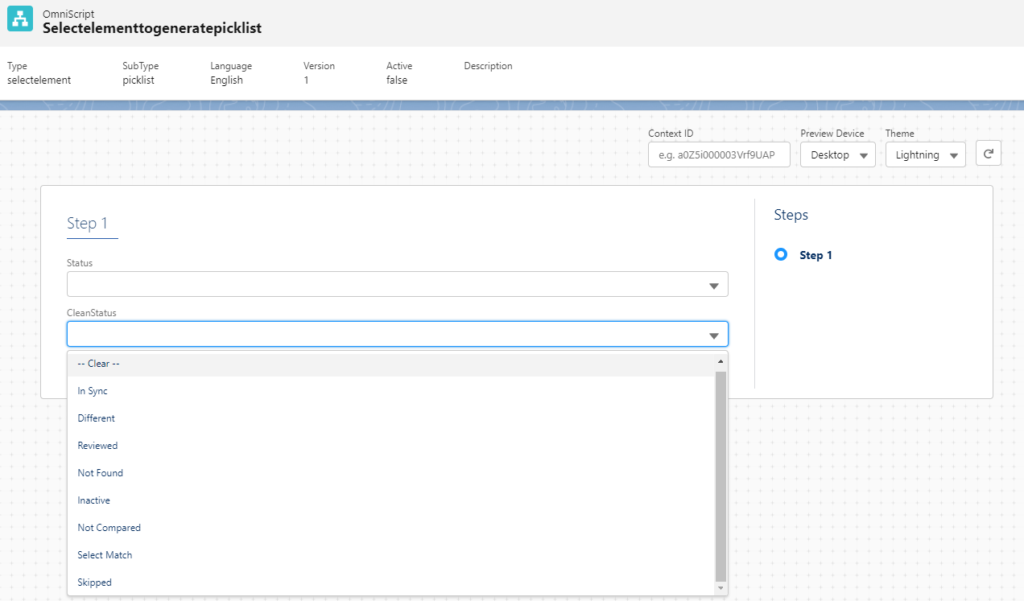Click the selectelement Type value
Viewport: 1024px width, 601px height.
[x=39, y=80]
